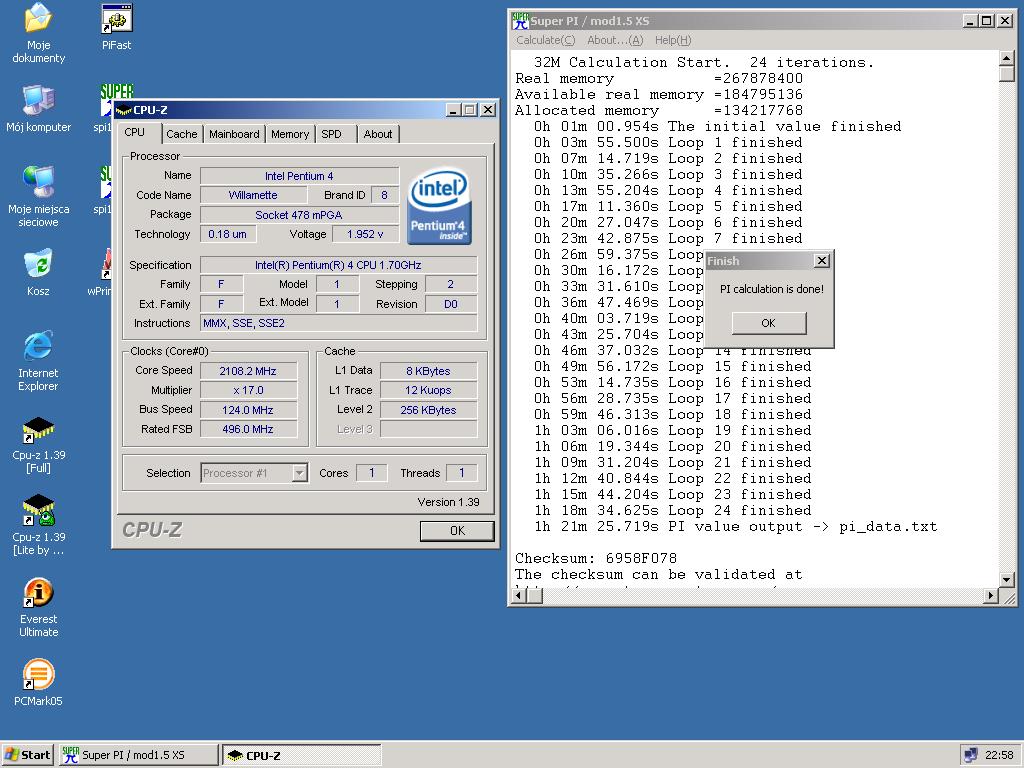This screenshot has width=1024, height=768.
Task: Switch to the Mainboard tab in CPU-Z
Action: 234,134
